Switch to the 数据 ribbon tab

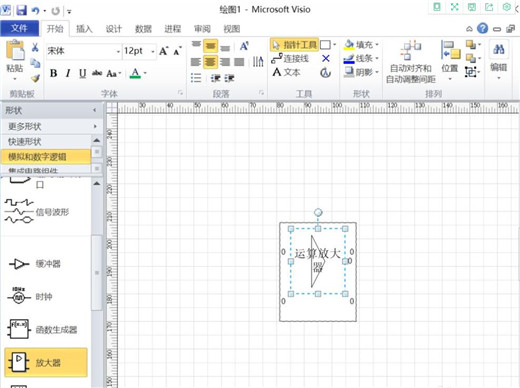coord(143,29)
